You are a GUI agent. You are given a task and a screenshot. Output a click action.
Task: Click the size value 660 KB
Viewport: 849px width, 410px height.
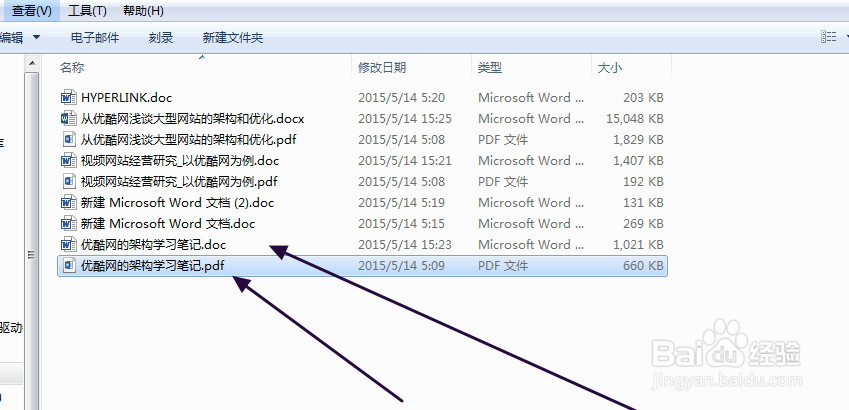point(643,265)
